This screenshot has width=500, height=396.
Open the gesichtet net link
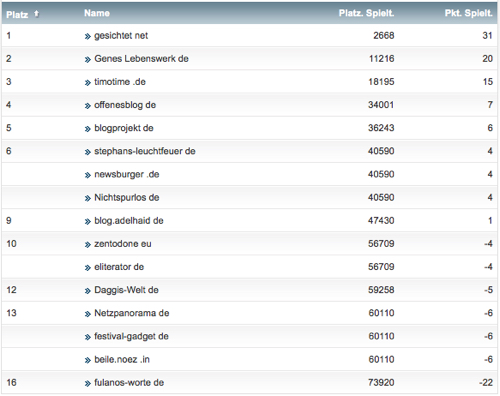tap(121, 36)
